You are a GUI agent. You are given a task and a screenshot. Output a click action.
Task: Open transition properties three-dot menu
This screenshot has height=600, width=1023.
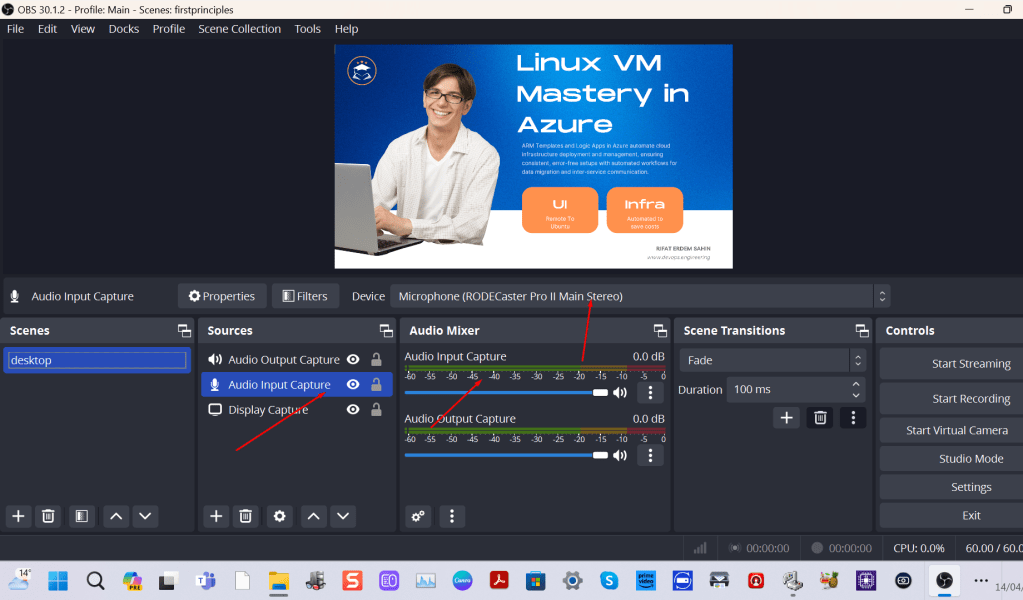[853, 417]
